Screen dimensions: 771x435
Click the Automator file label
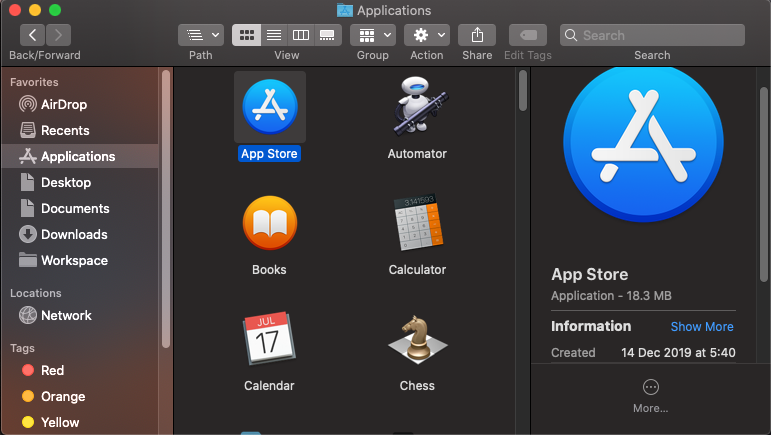[x=417, y=153]
